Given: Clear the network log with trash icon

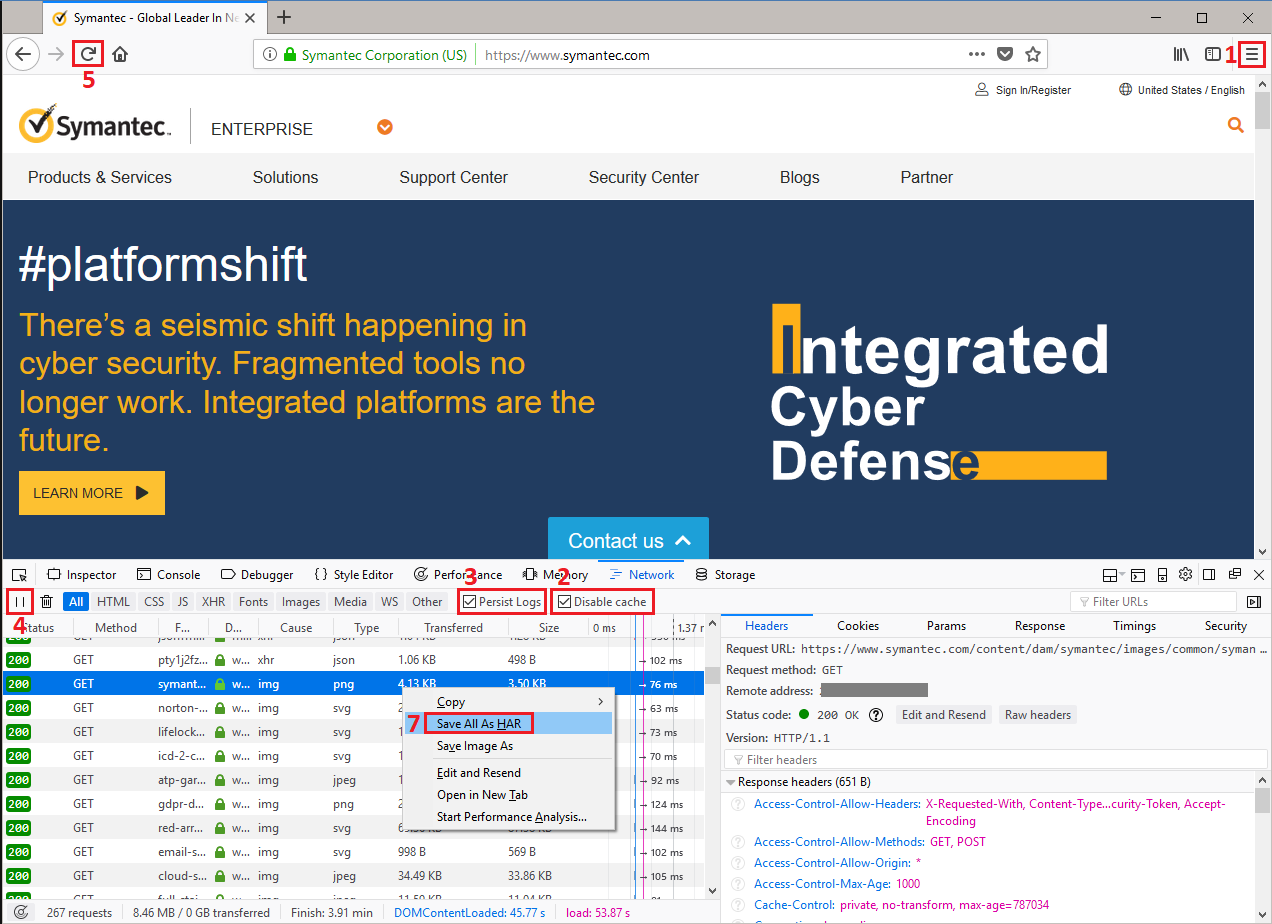Looking at the screenshot, I should (x=47, y=602).
